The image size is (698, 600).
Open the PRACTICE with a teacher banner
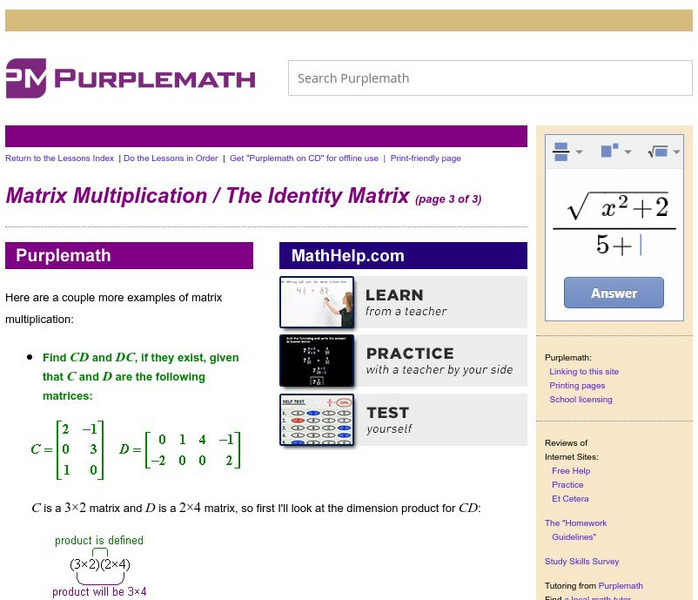[403, 361]
